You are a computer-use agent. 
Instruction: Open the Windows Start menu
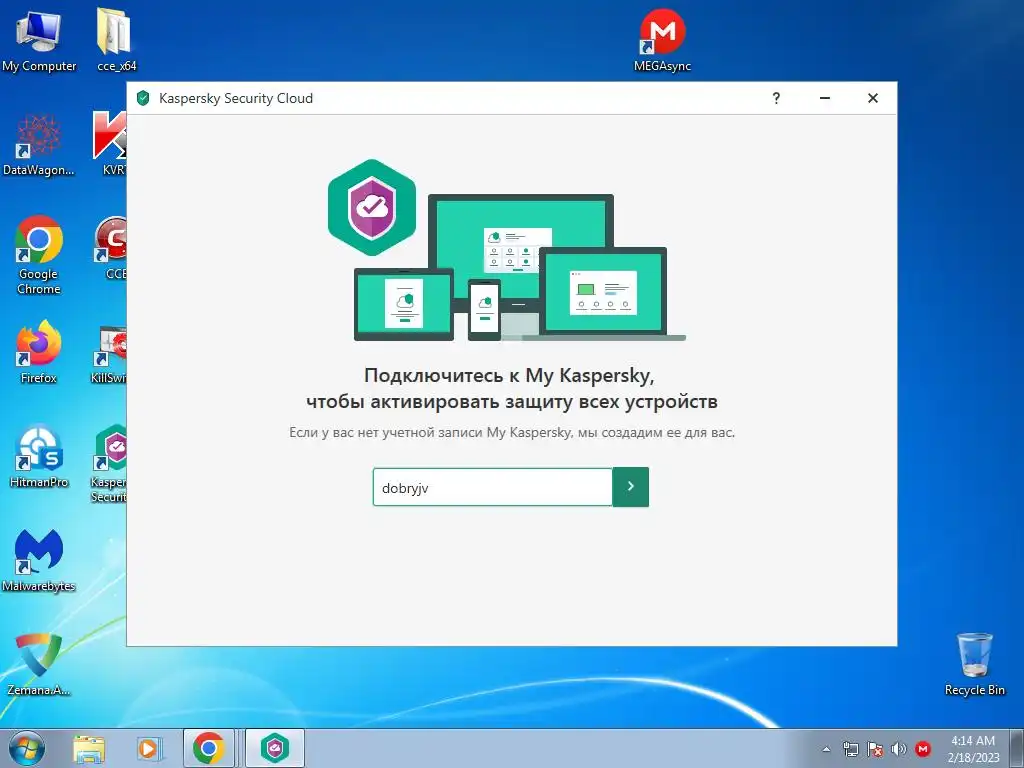pos(27,748)
